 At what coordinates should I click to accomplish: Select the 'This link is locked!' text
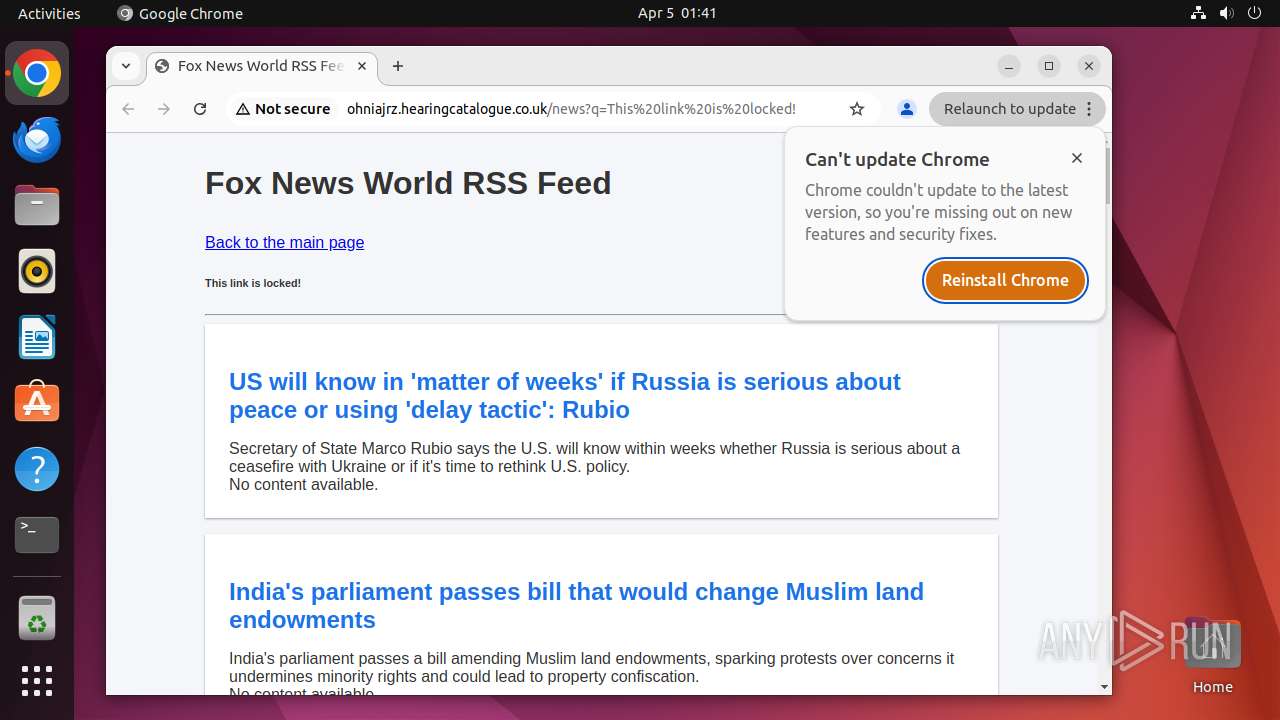pos(253,283)
